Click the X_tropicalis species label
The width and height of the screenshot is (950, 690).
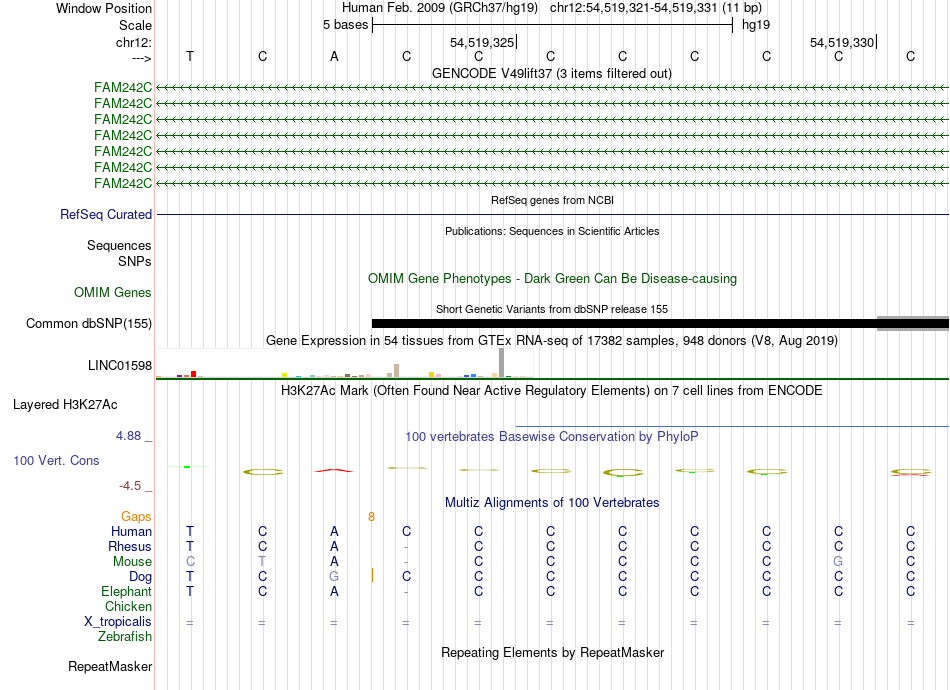pyautogui.click(x=118, y=622)
